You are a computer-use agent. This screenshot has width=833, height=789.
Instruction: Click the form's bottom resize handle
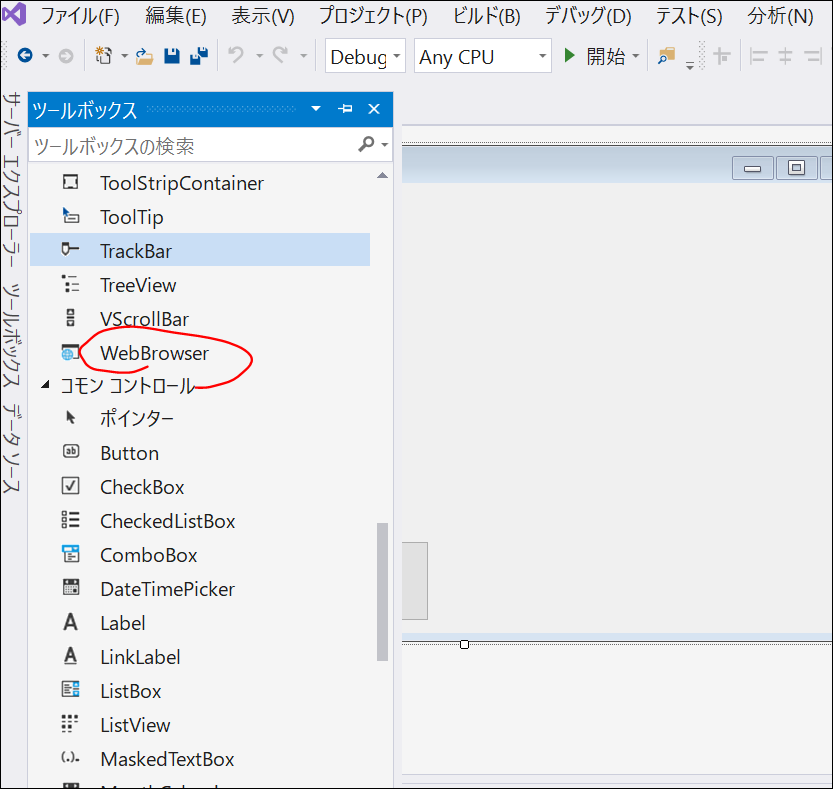click(x=464, y=644)
